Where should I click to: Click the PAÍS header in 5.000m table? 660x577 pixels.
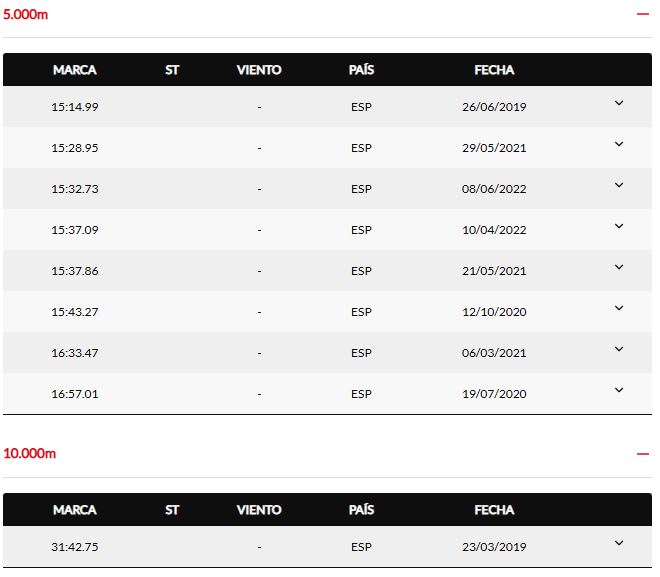(x=361, y=70)
